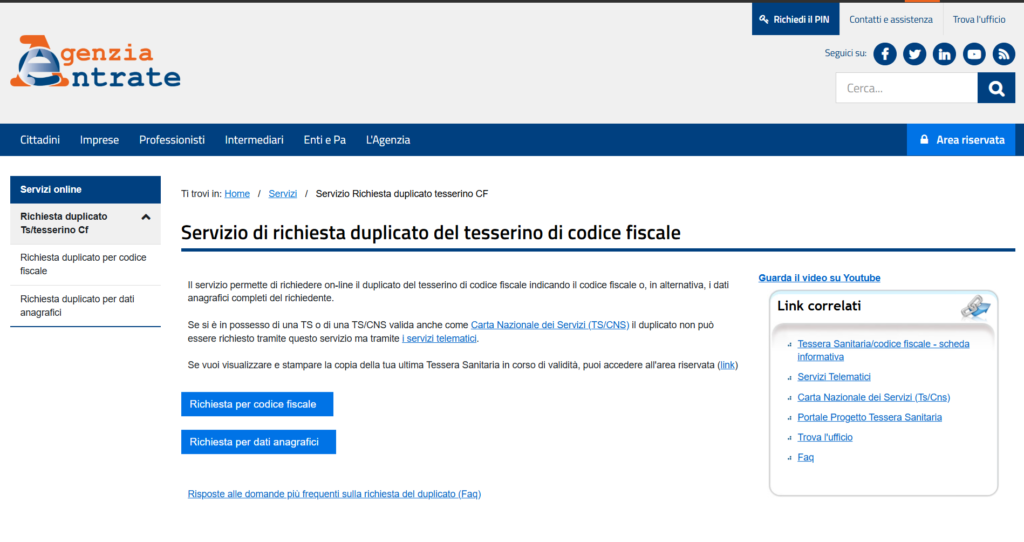Open the RSS feed icon
1024x542 pixels.
click(x=1004, y=54)
